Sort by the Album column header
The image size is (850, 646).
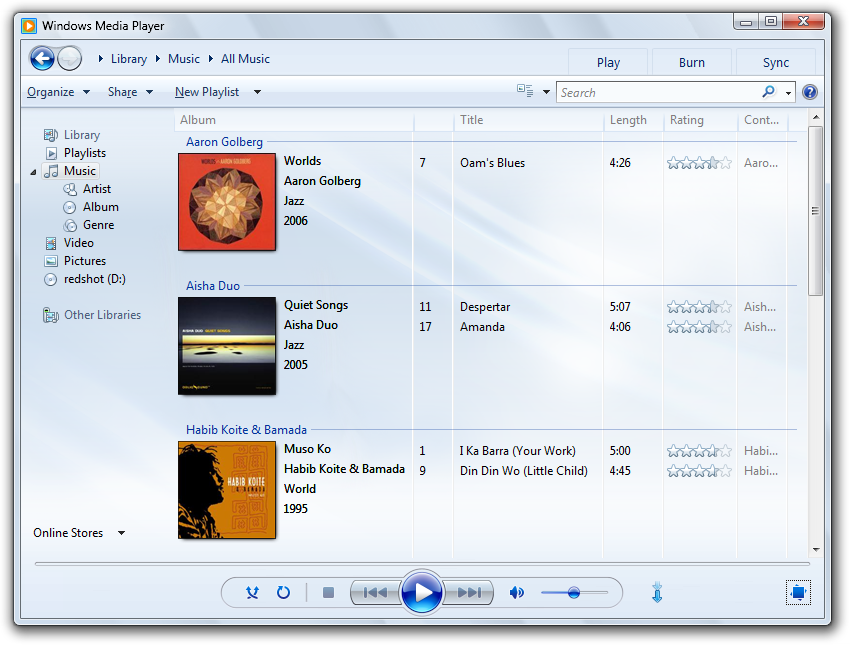tap(294, 120)
